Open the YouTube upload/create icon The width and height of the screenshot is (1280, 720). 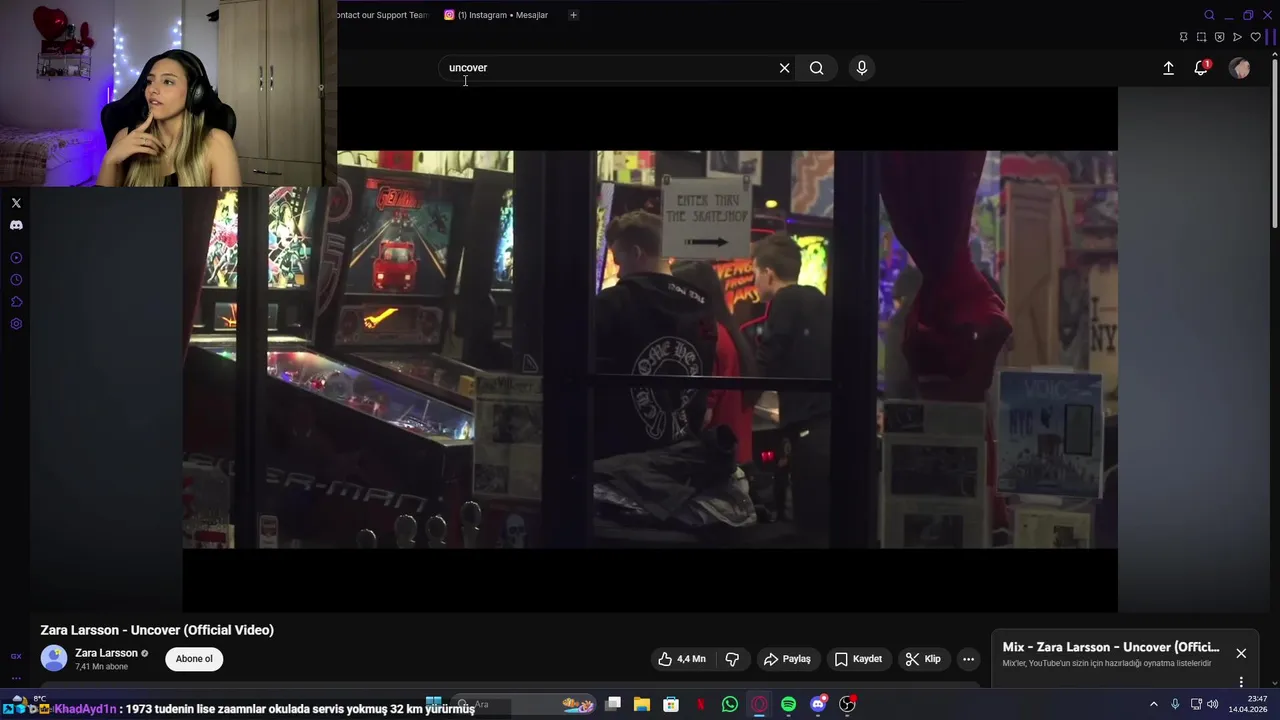(1168, 68)
